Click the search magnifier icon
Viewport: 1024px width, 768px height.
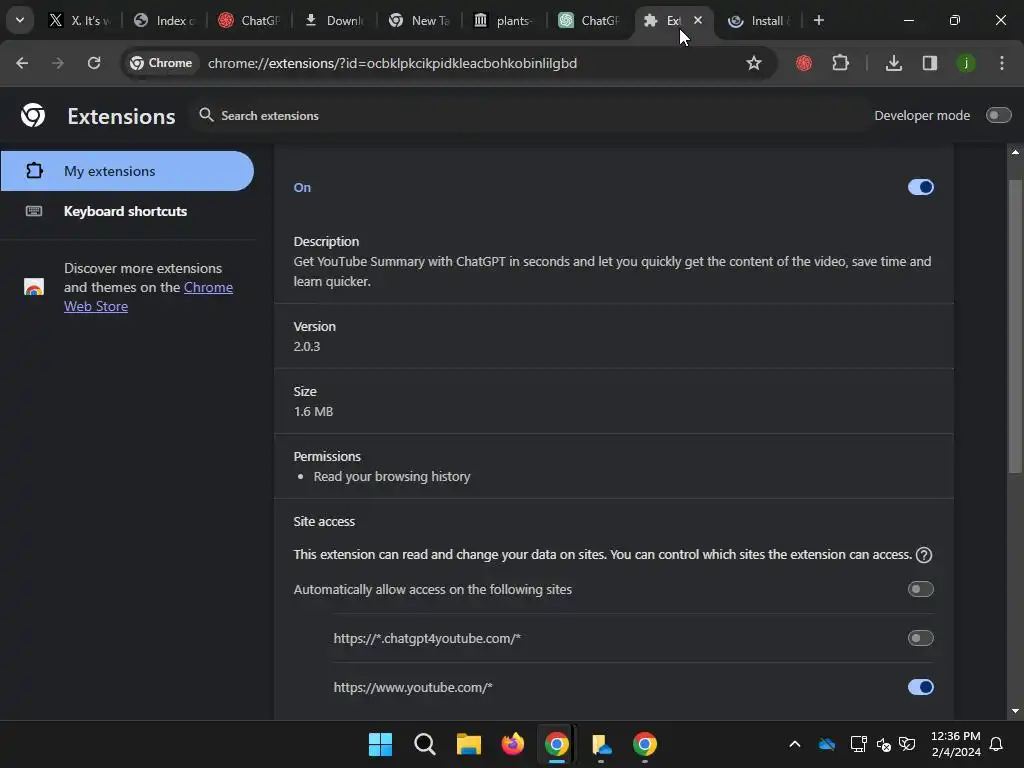(x=206, y=115)
